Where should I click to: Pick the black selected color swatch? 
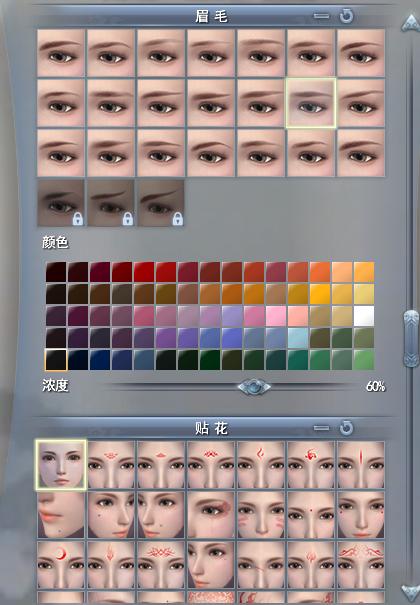[x=56, y=360]
